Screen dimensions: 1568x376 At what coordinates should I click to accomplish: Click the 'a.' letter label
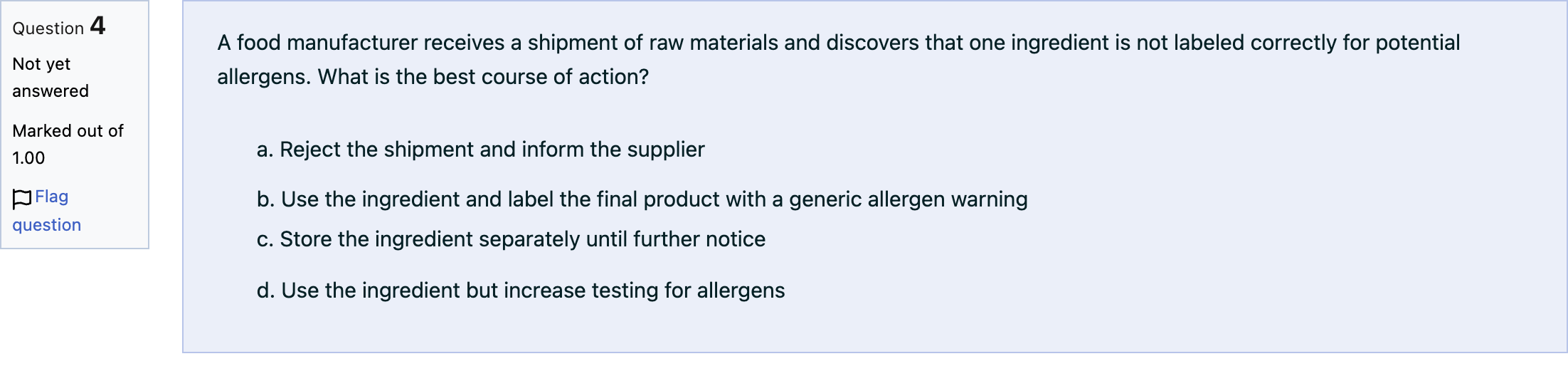pos(265,150)
